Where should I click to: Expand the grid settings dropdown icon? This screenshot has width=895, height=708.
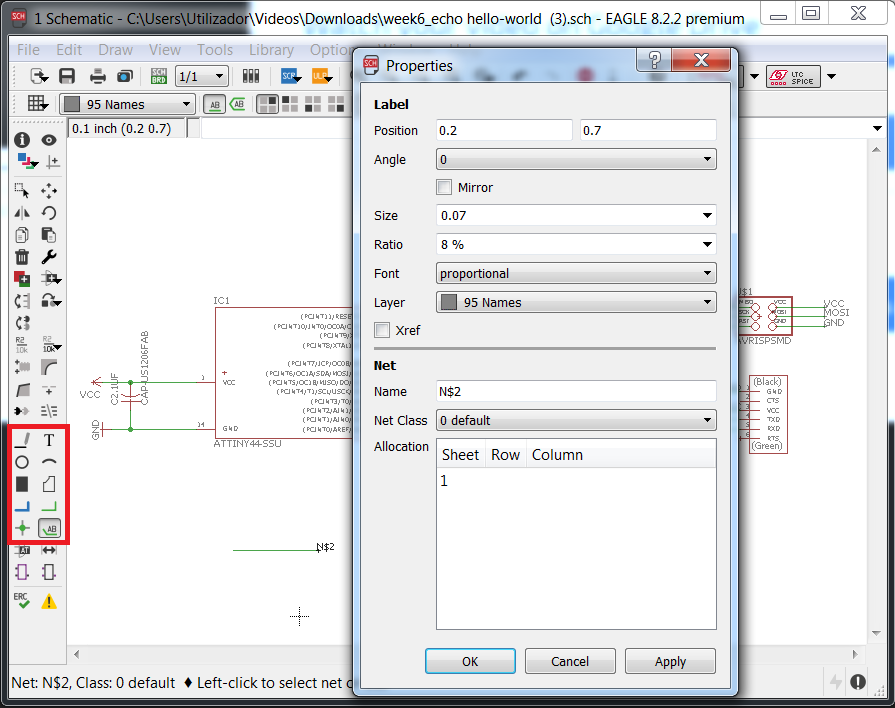38,104
